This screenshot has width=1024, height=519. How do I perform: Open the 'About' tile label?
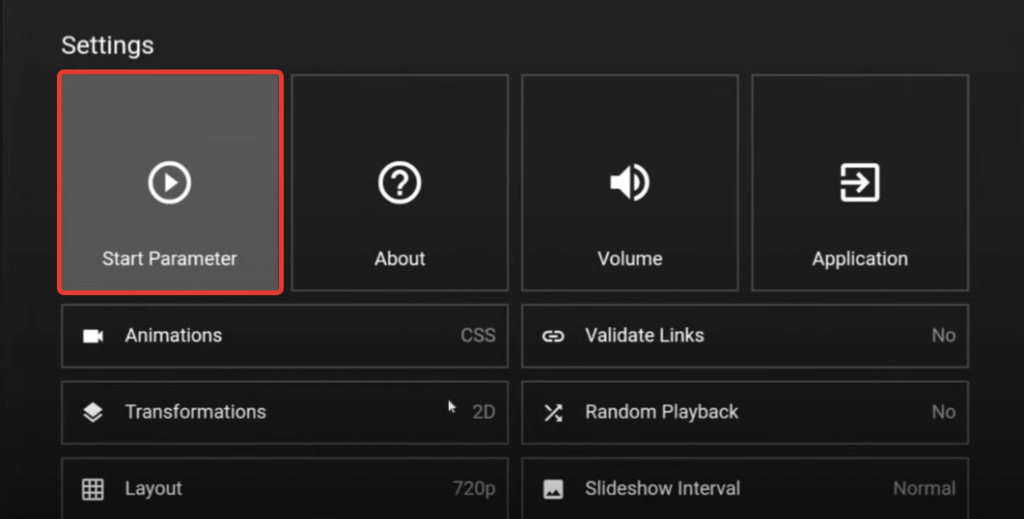tap(399, 258)
